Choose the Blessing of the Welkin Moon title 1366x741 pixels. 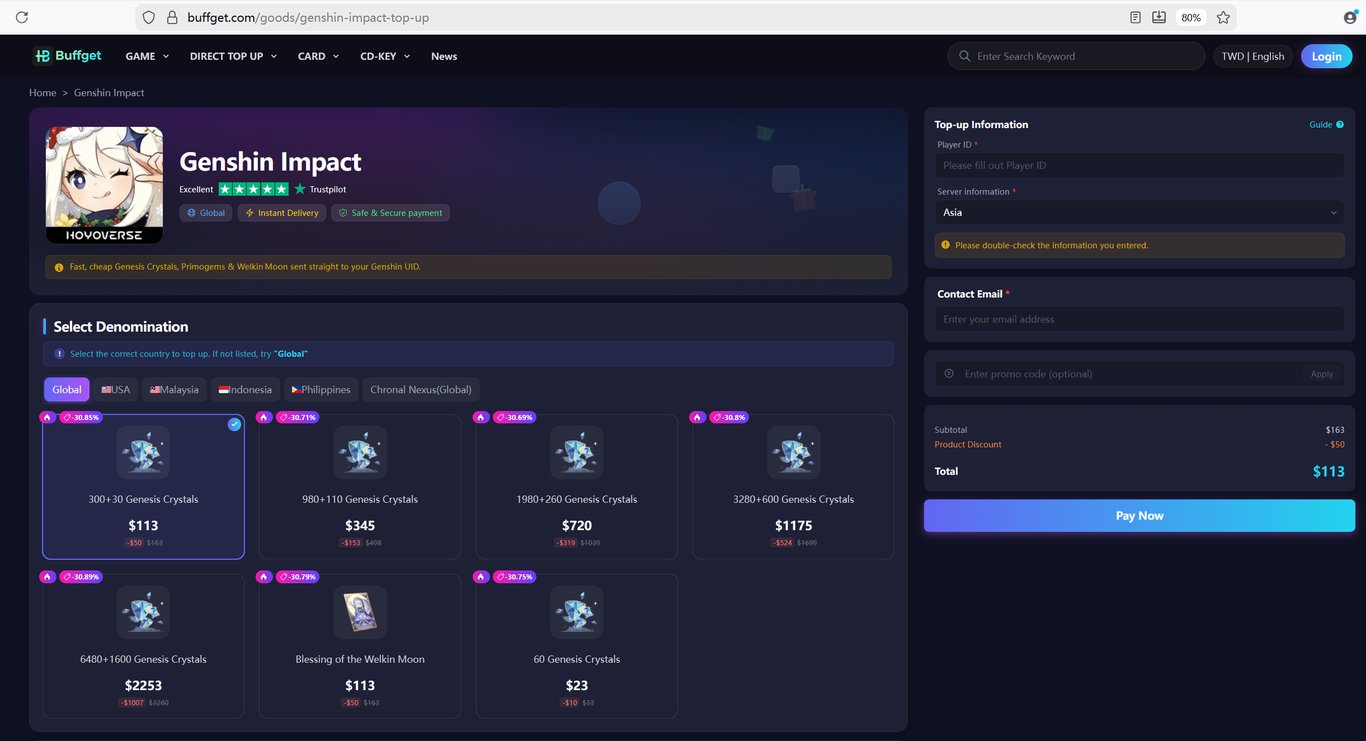[360, 659]
